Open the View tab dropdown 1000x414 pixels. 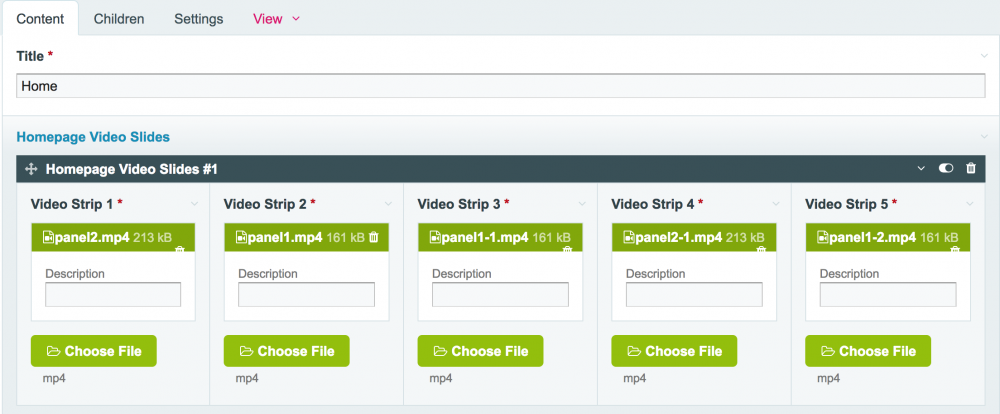277,19
